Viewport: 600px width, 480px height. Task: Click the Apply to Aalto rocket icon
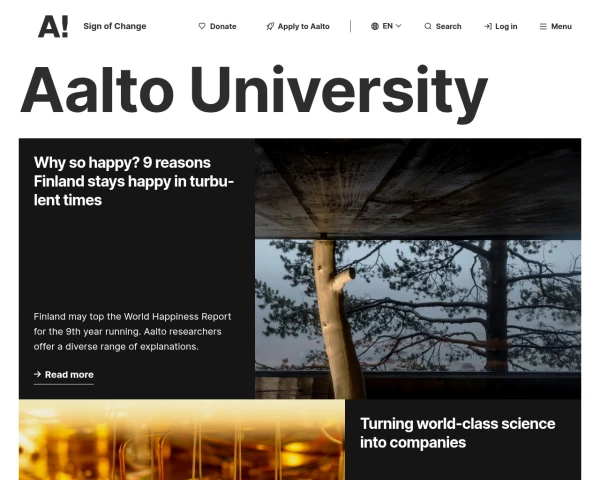click(x=270, y=26)
